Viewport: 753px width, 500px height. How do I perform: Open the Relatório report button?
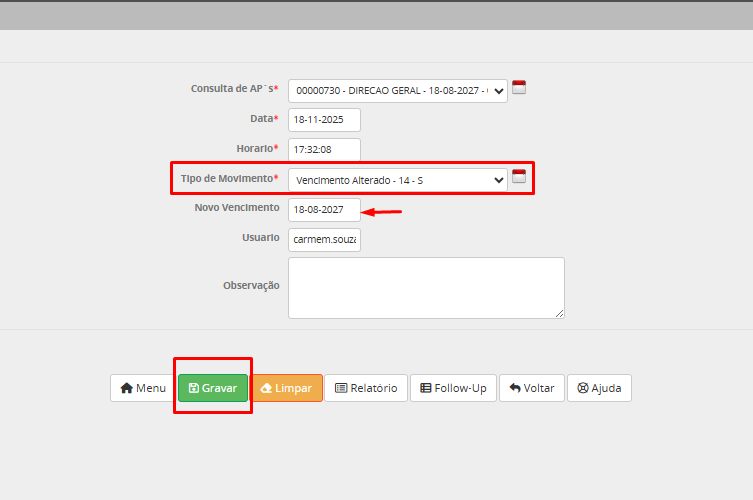[x=366, y=388]
